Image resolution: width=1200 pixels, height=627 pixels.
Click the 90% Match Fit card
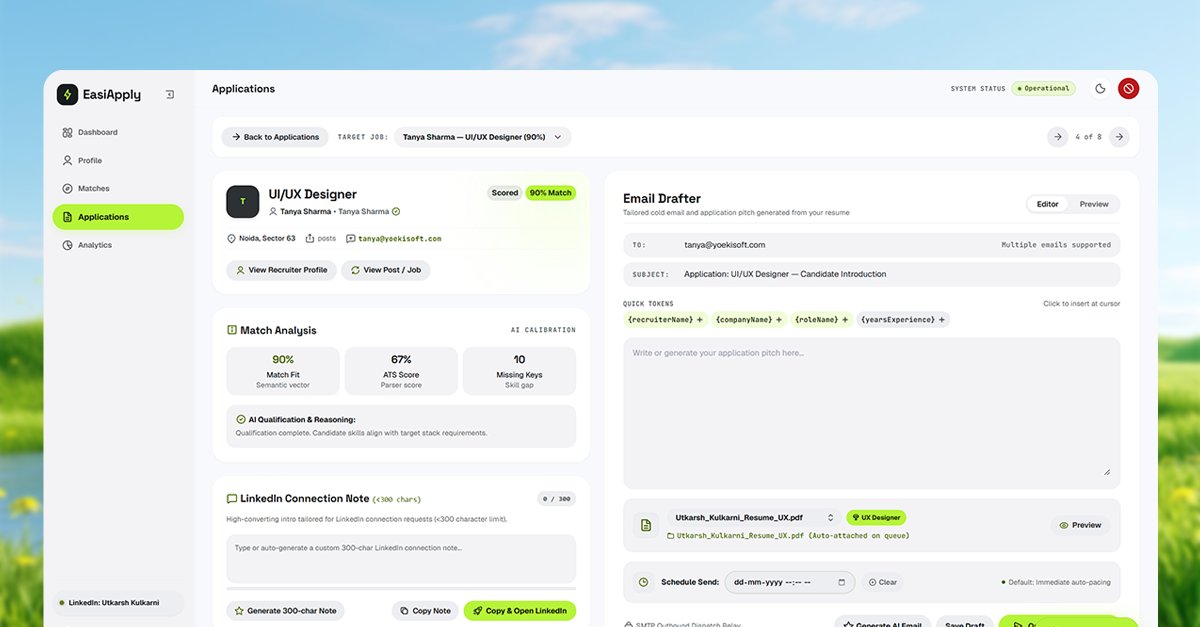pos(283,371)
